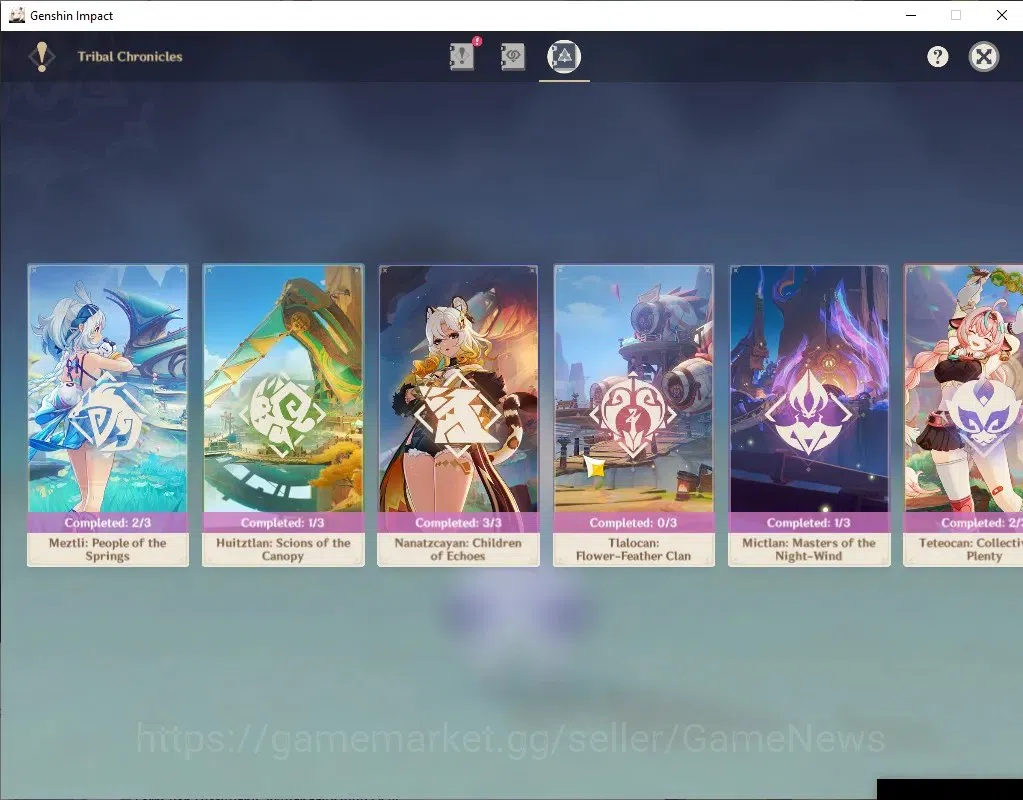Open the Huitztlan: Scions of the Canopy card
Image resolution: width=1023 pixels, height=800 pixels.
(283, 415)
